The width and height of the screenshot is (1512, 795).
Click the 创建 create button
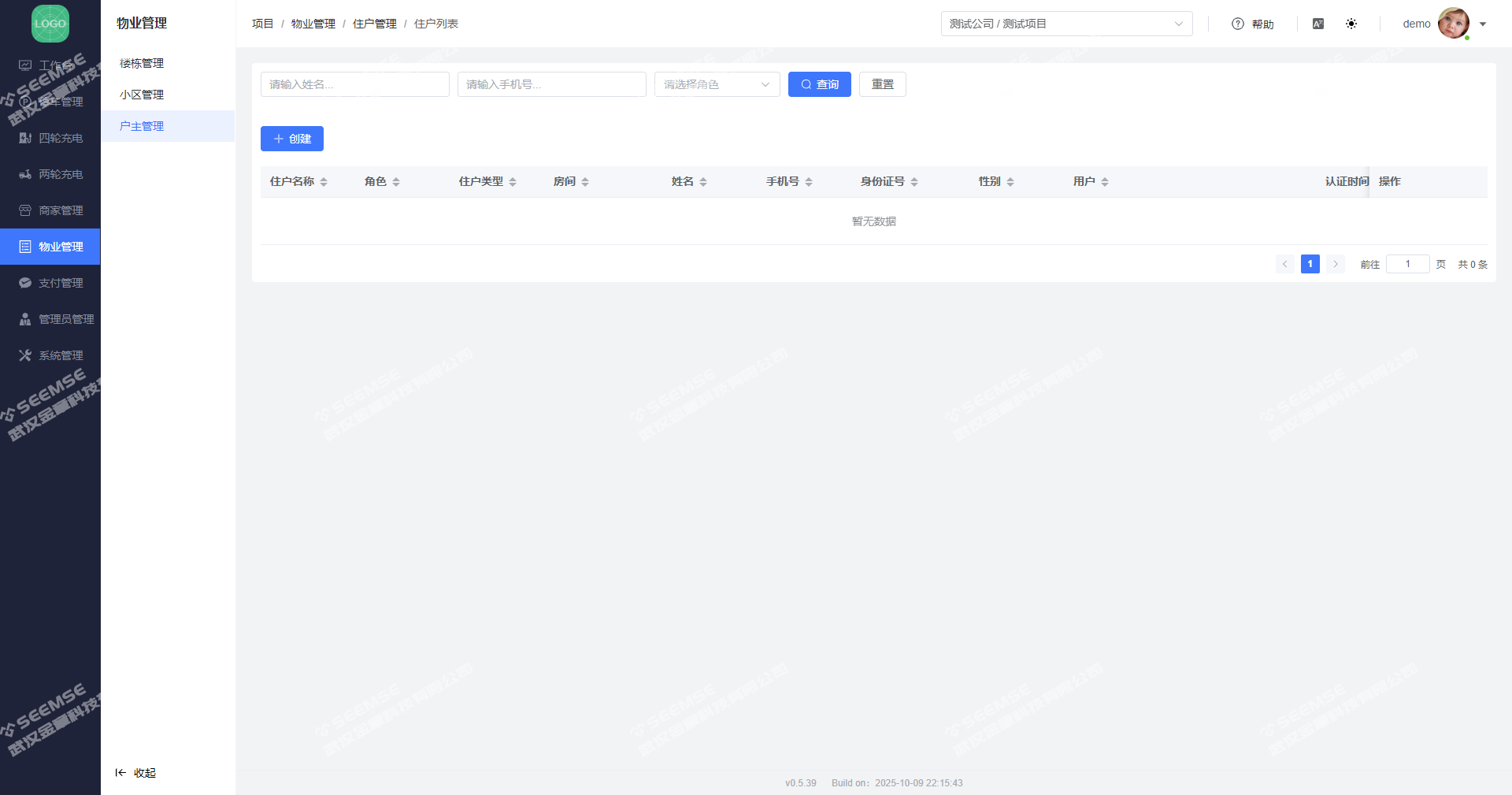(292, 139)
